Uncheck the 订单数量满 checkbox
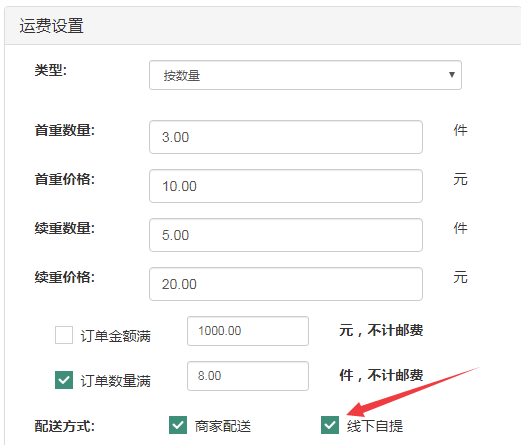521x445 pixels. 64,380
